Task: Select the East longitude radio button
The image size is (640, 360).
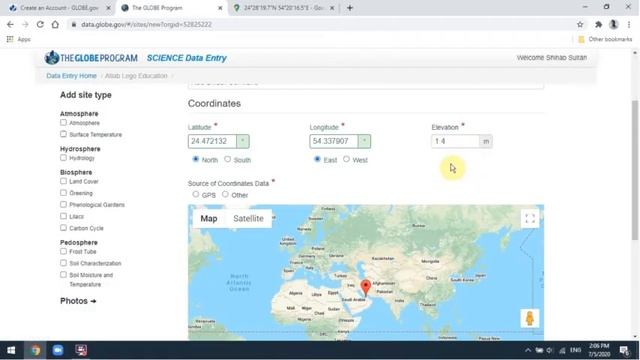Action: pyautogui.click(x=317, y=159)
